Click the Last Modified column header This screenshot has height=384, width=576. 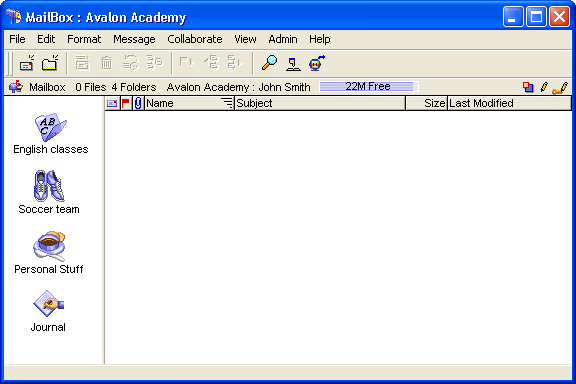[509, 103]
